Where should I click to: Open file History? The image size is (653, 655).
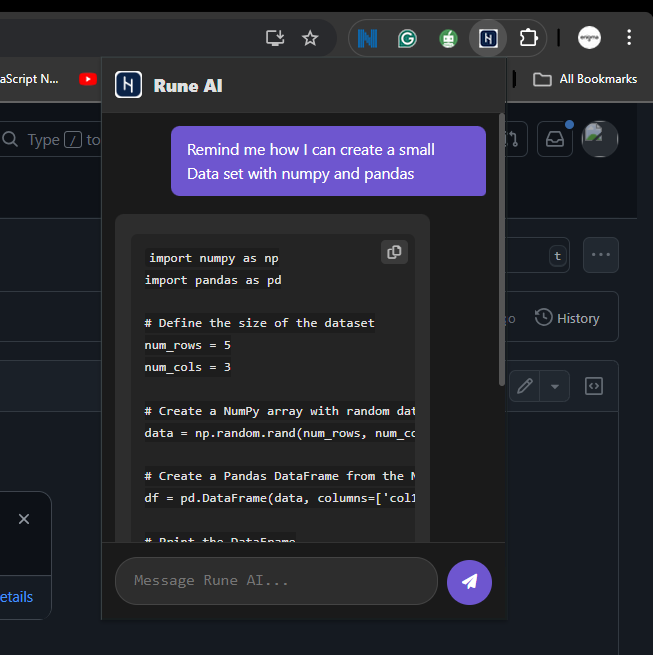567,318
